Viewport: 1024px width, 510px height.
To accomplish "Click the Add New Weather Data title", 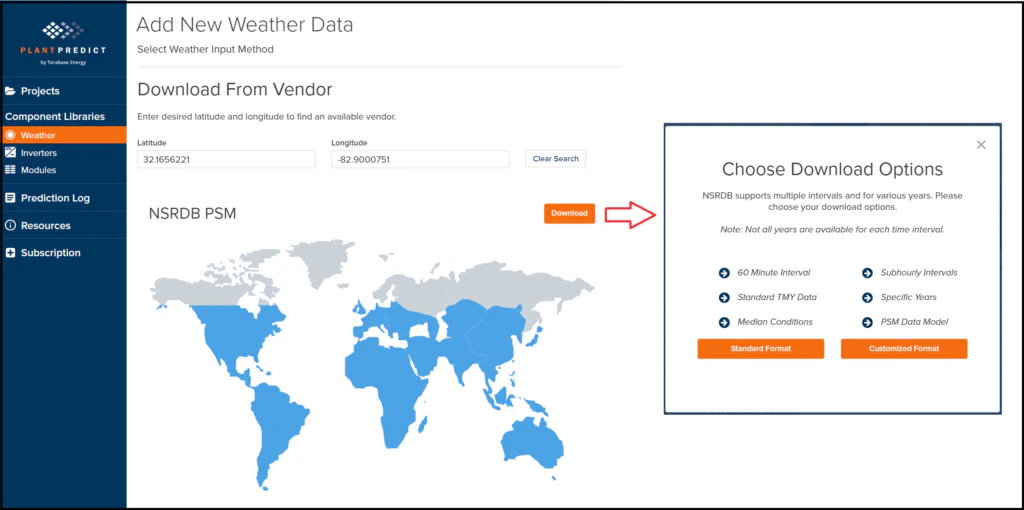I will point(244,25).
